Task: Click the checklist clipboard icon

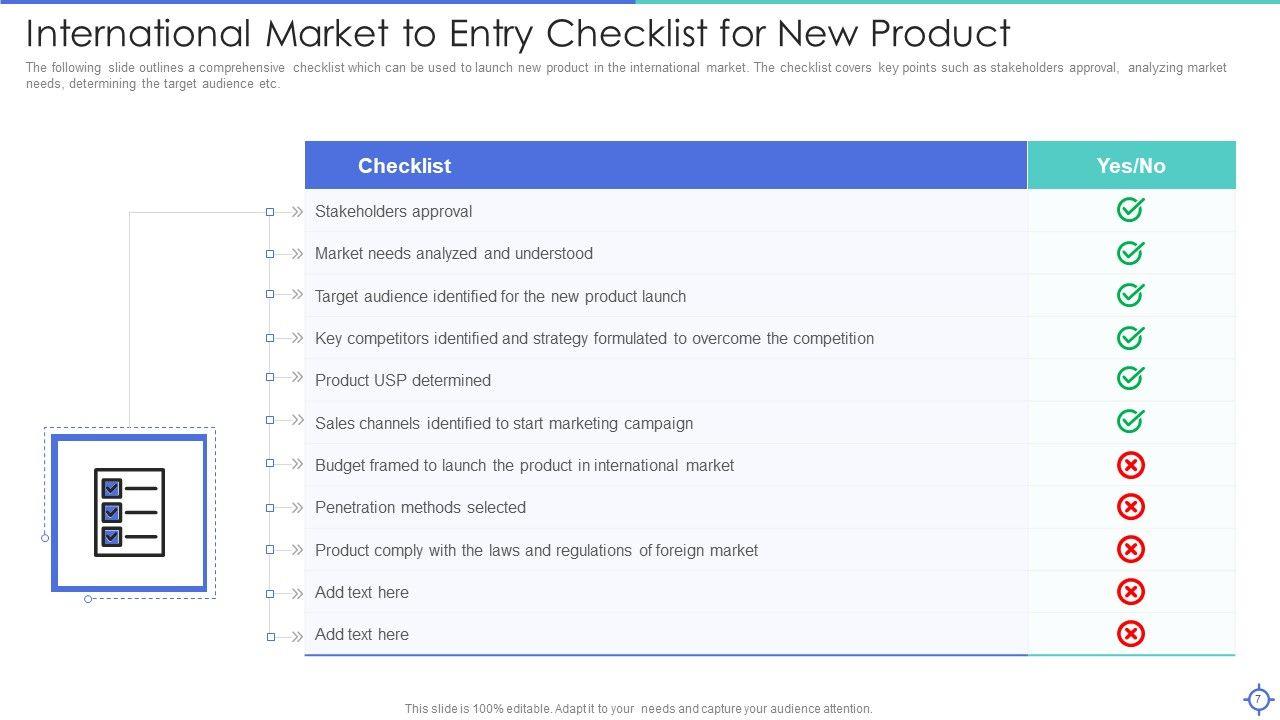Action: (129, 512)
